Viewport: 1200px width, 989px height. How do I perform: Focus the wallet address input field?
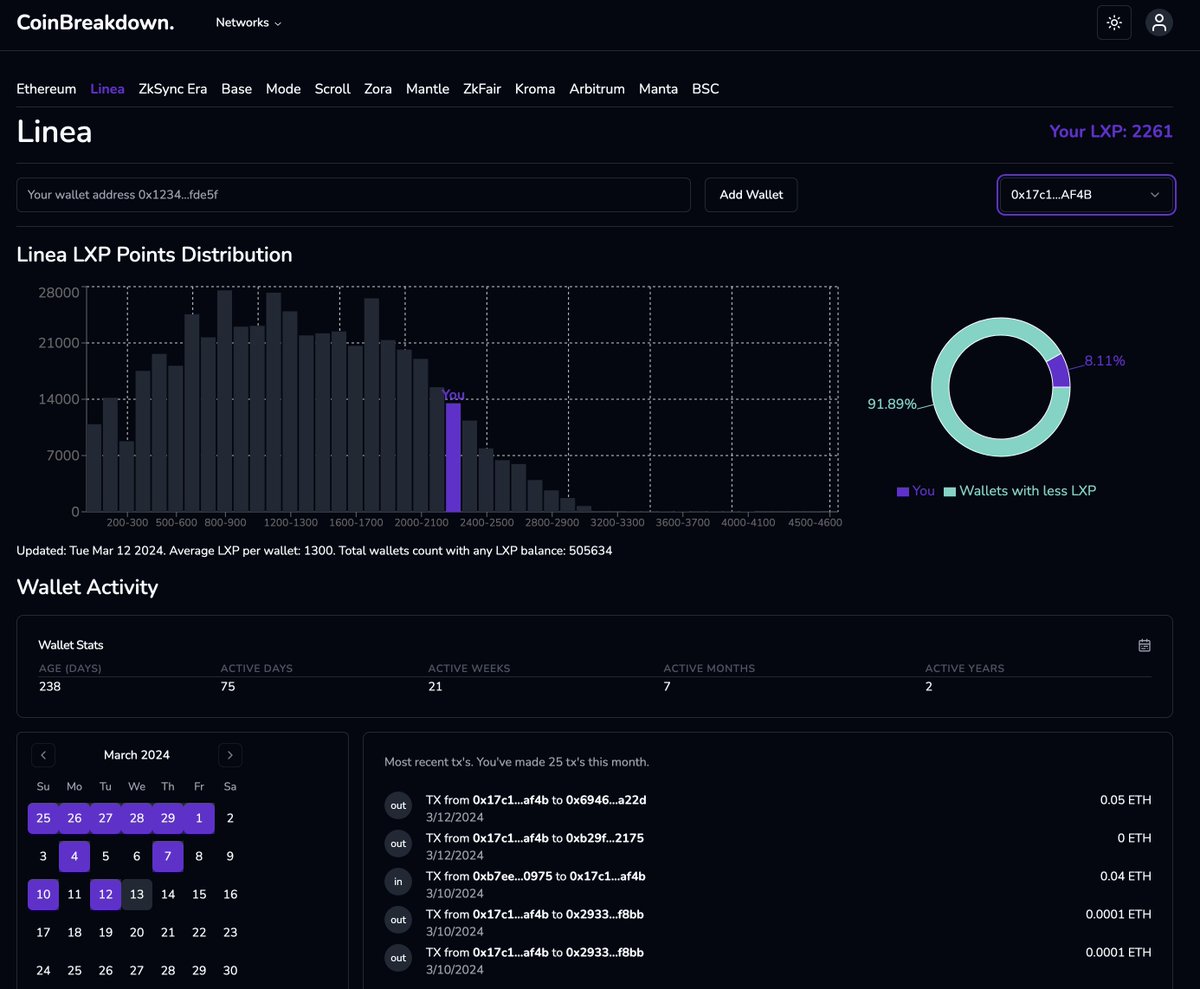tap(354, 195)
